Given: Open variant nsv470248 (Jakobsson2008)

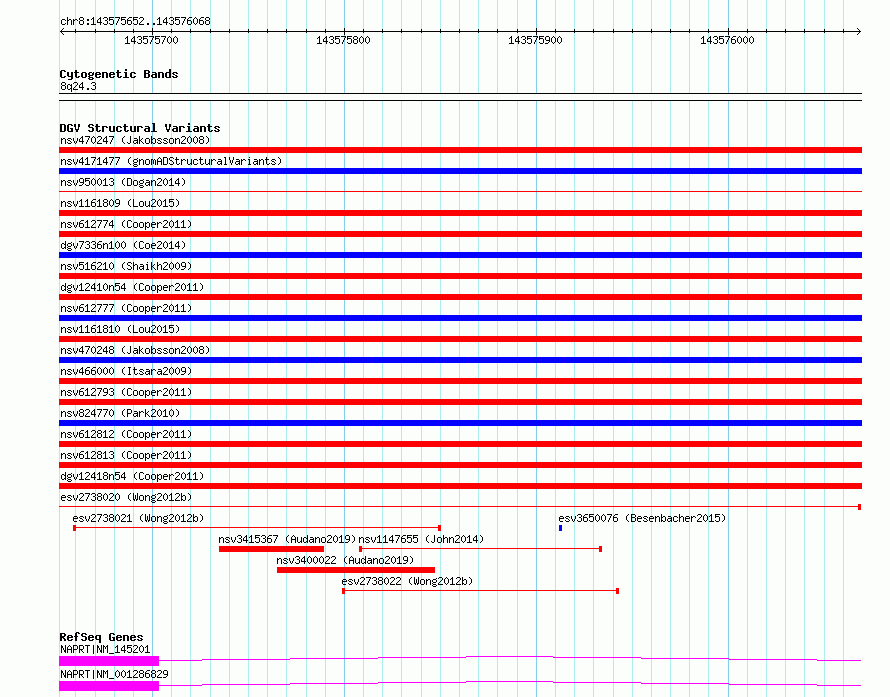Looking at the screenshot, I should [135, 350].
